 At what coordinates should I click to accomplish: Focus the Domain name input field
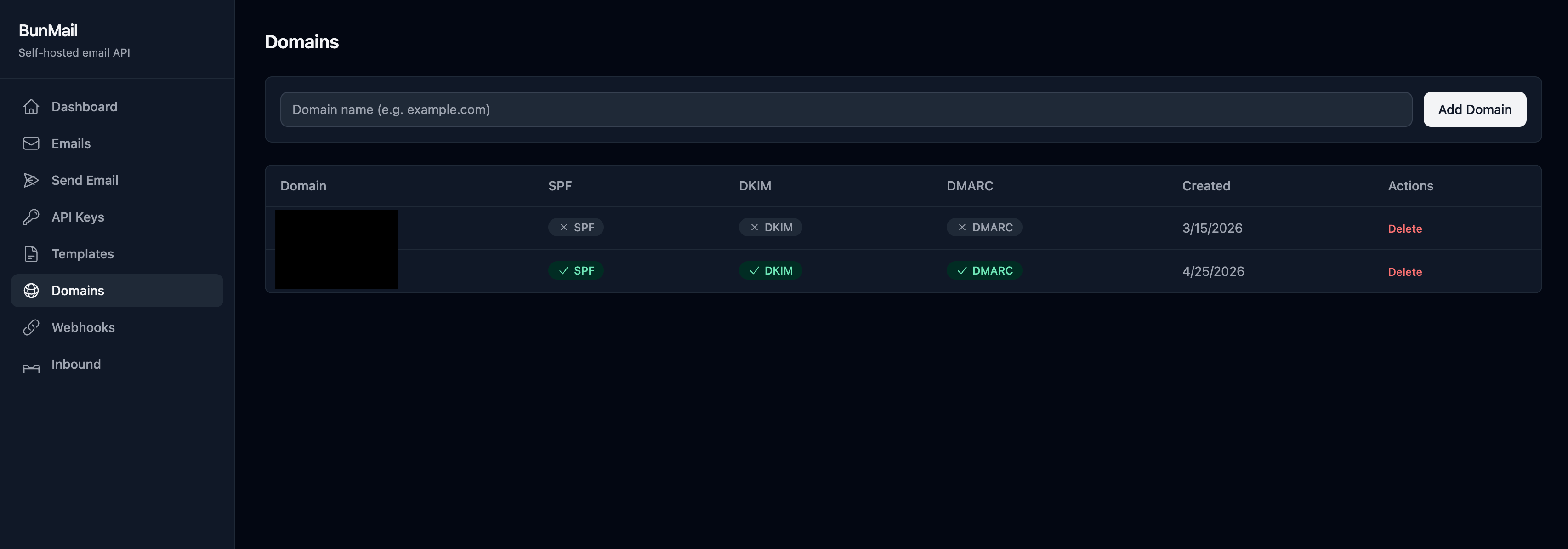click(846, 110)
